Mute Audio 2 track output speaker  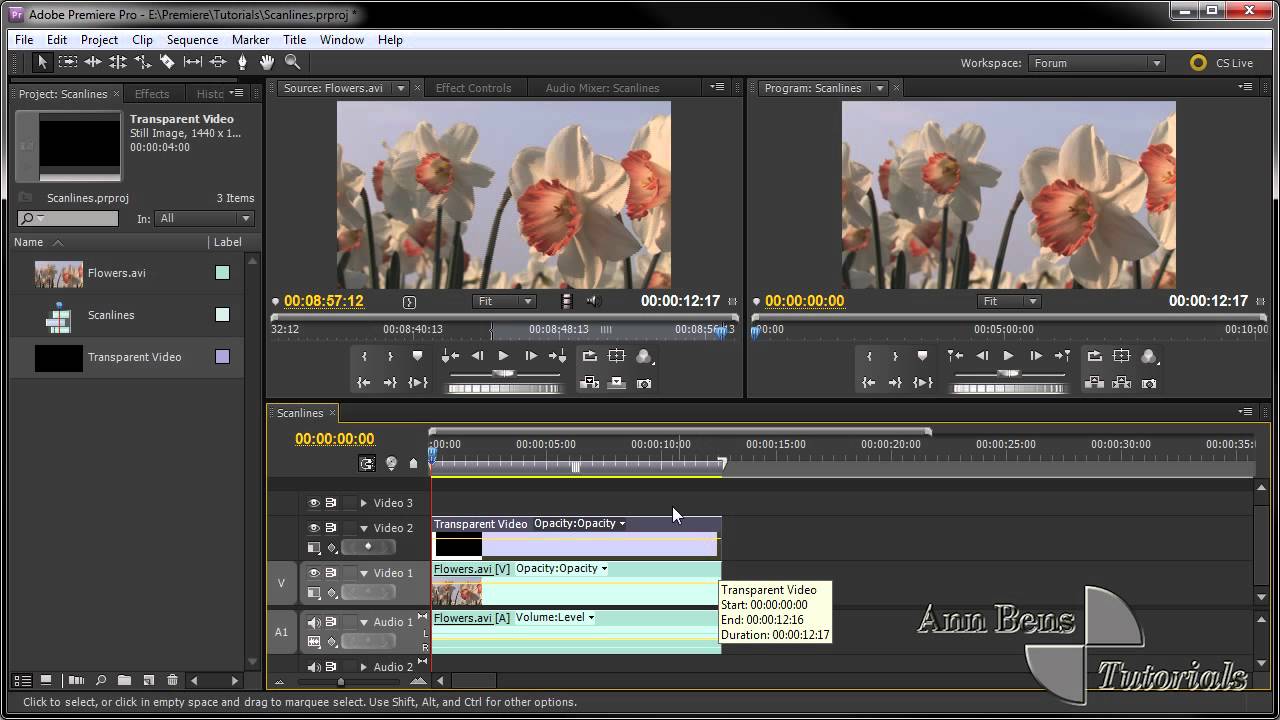coord(313,667)
